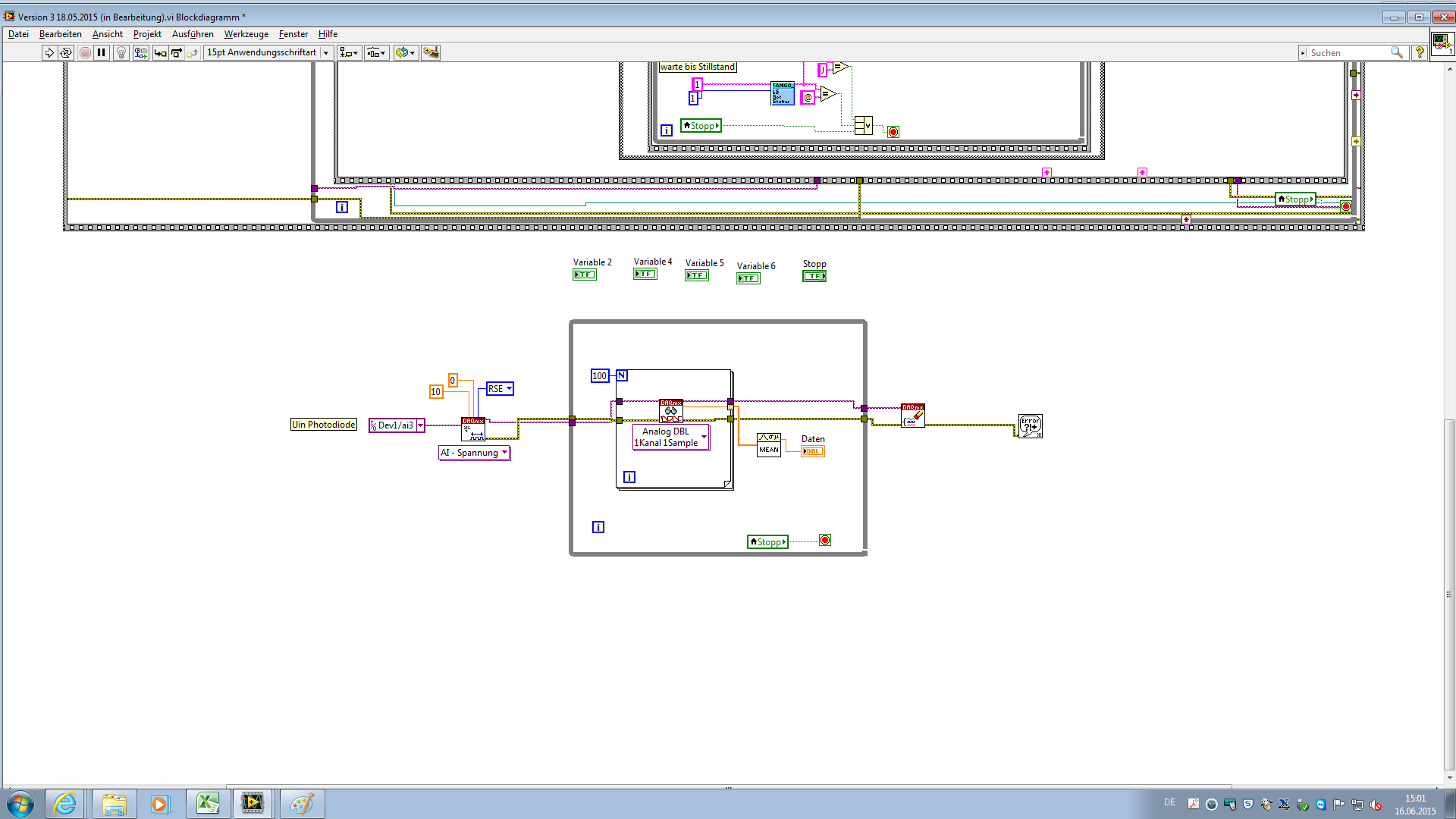The image size is (1456, 819).
Task: Open the font size Anwendungsschriftart dropdown
Action: pos(326,52)
